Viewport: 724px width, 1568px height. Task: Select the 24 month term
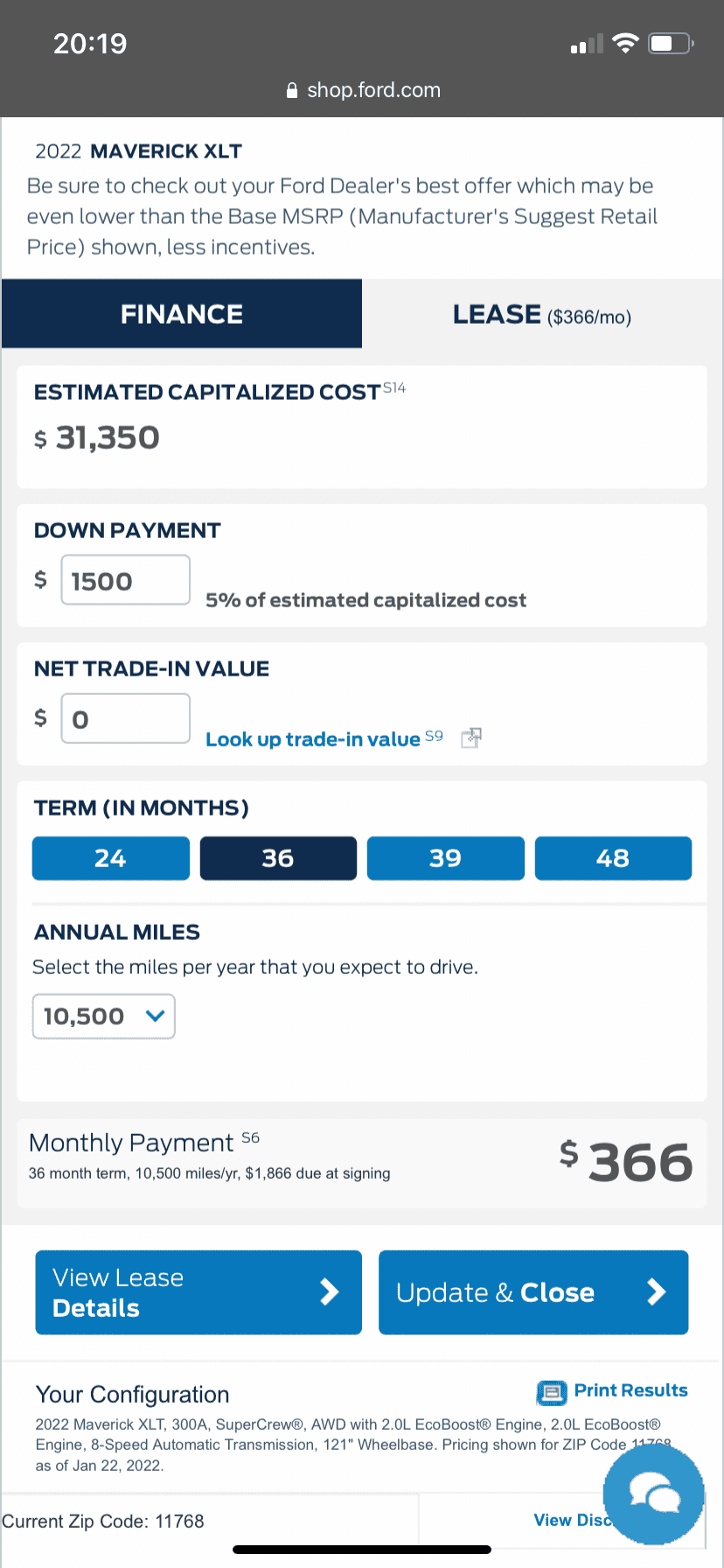[111, 858]
